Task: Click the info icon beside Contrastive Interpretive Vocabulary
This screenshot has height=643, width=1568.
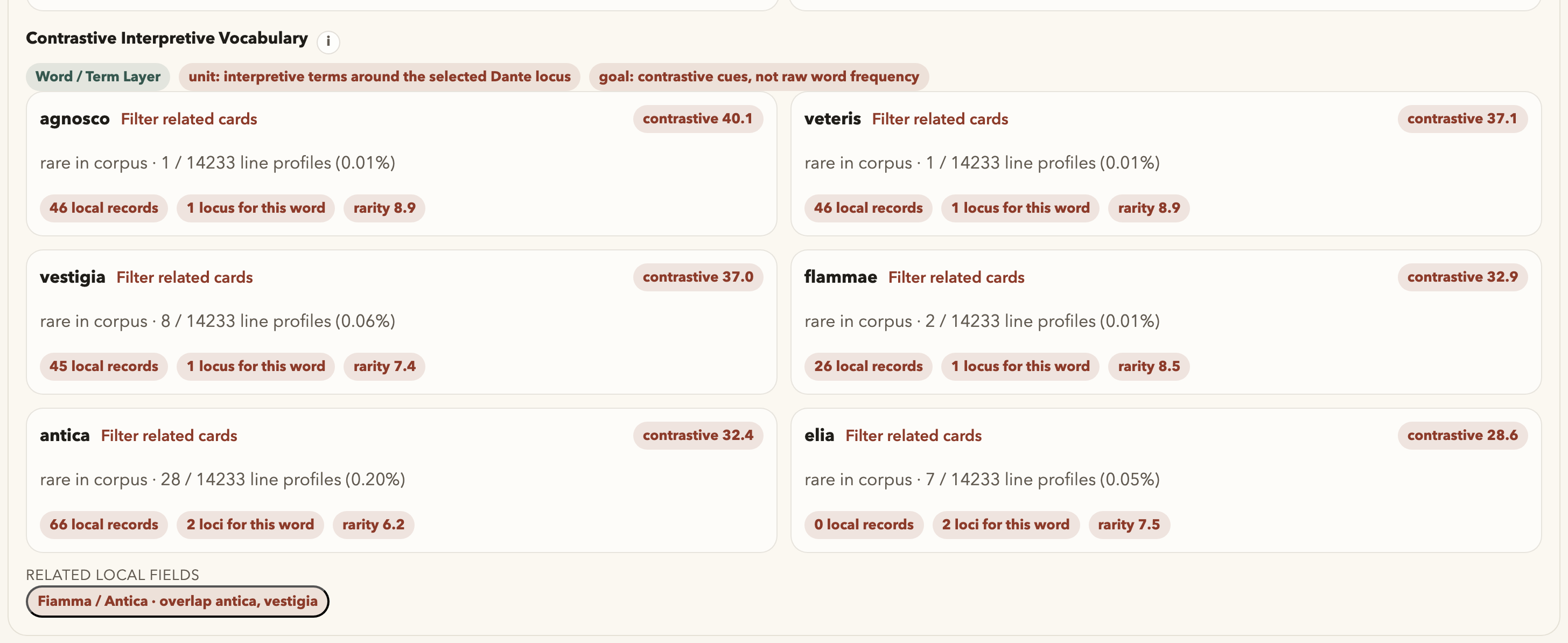Action: 328,41
